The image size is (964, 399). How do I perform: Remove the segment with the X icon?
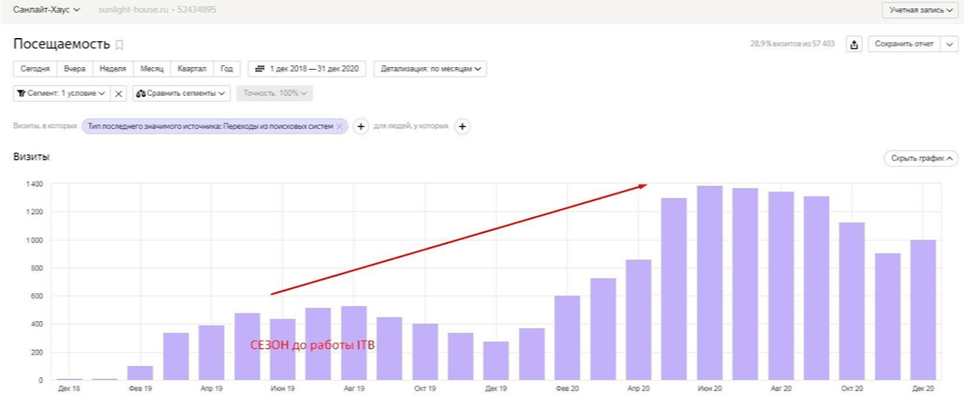click(x=119, y=93)
